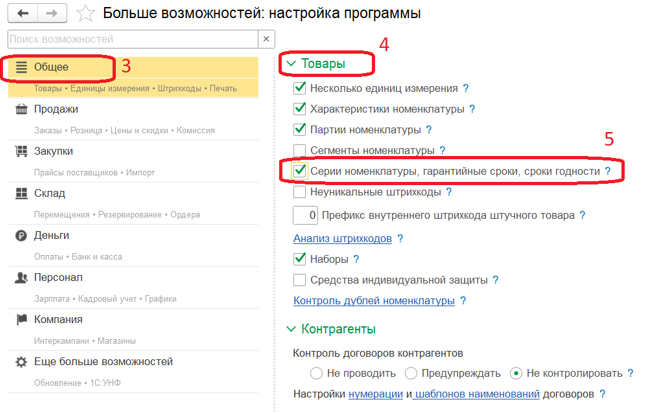The height and width of the screenshot is (413, 658).
Task: Toggle Неуникальные штрихкоды checkbox
Action: 300,192
